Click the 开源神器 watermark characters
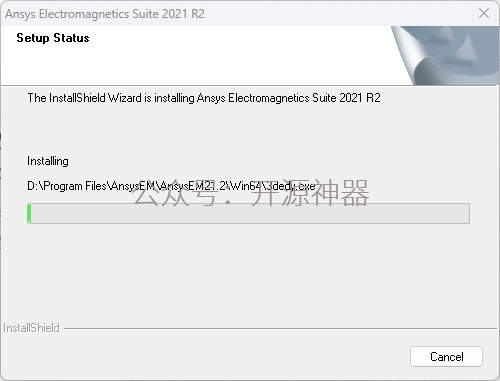The width and height of the screenshot is (500, 381). click(310, 193)
